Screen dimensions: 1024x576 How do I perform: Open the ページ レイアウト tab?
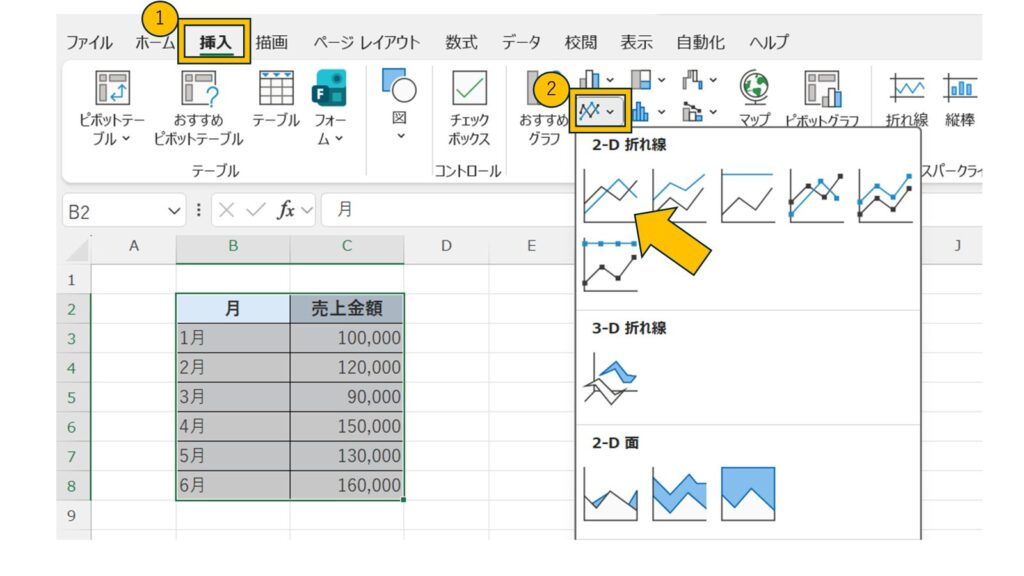[366, 43]
